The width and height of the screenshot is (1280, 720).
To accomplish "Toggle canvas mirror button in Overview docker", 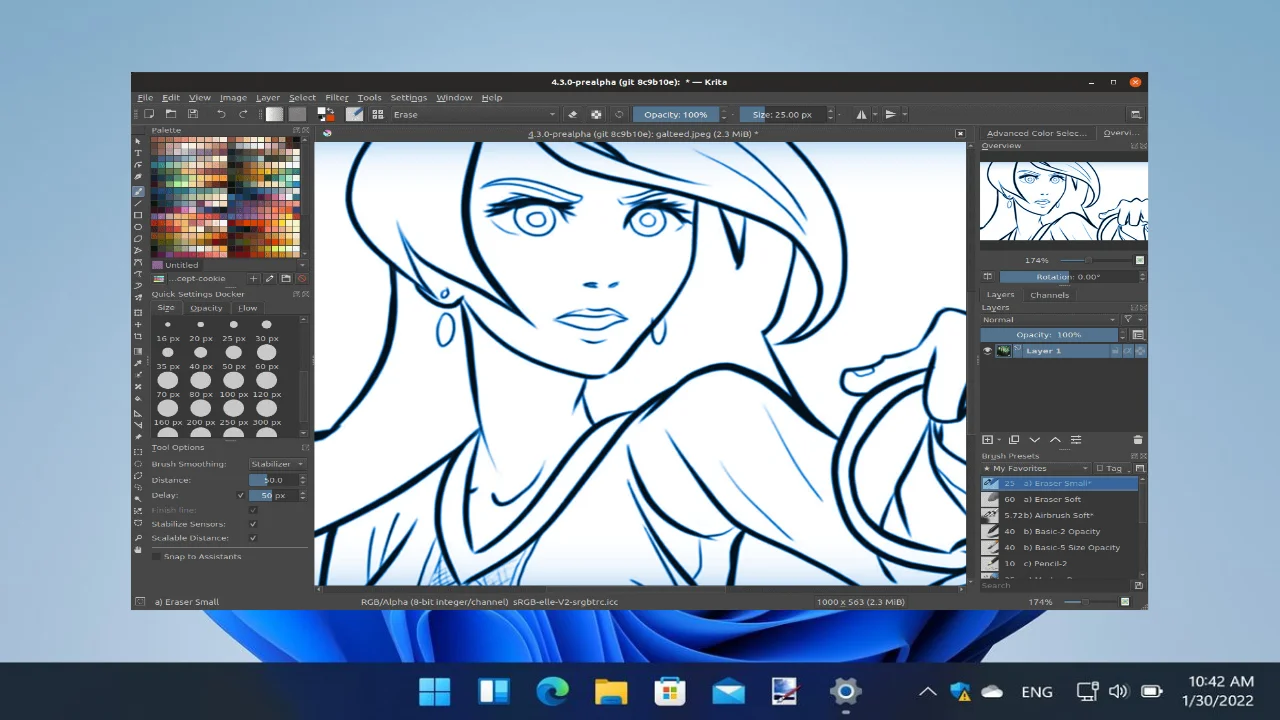I will (x=987, y=276).
